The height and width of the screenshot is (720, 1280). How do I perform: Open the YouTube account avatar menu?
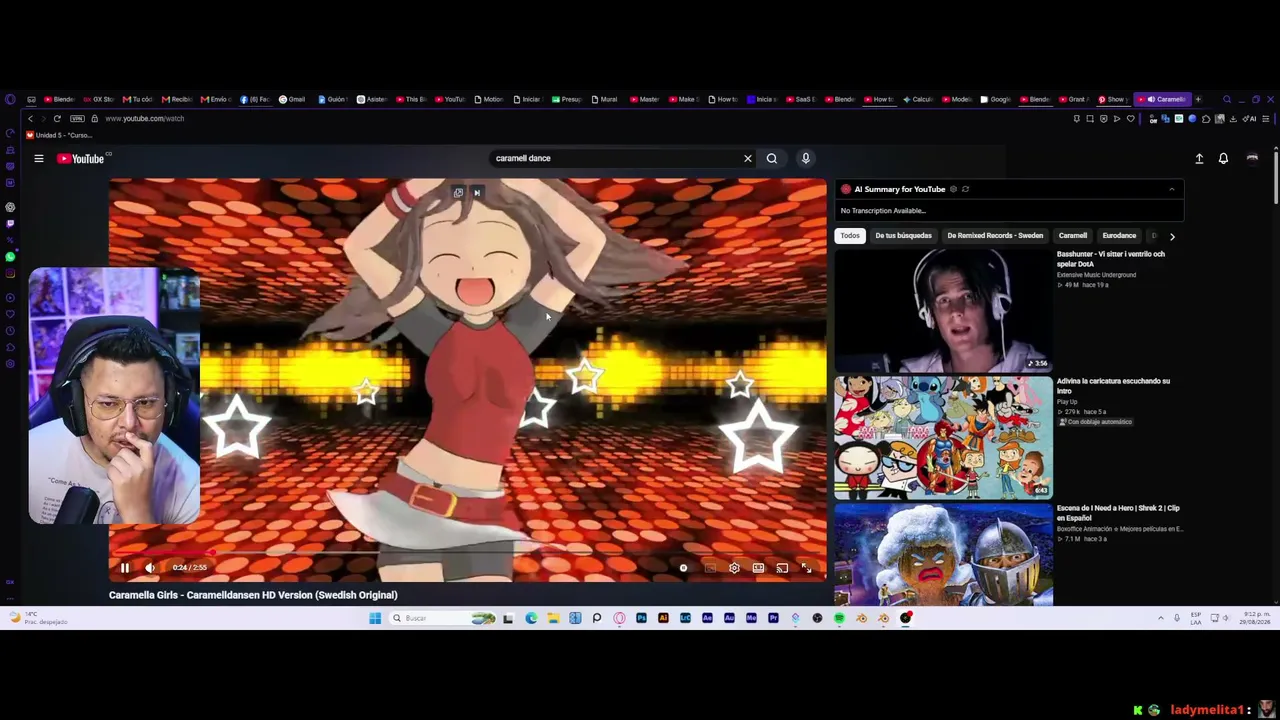1252,158
